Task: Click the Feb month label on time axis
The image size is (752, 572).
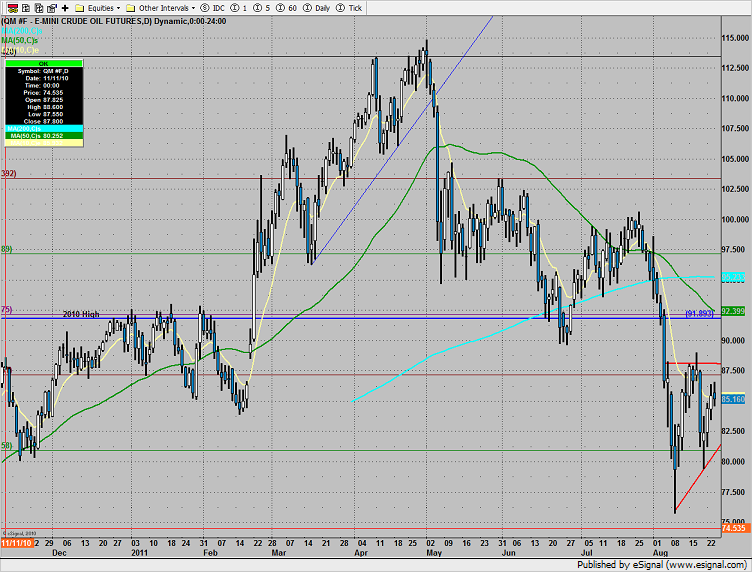Action: point(210,553)
